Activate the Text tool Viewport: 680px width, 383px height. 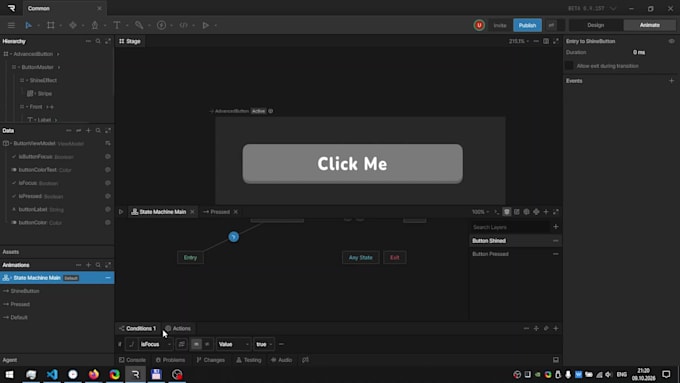pos(117,25)
